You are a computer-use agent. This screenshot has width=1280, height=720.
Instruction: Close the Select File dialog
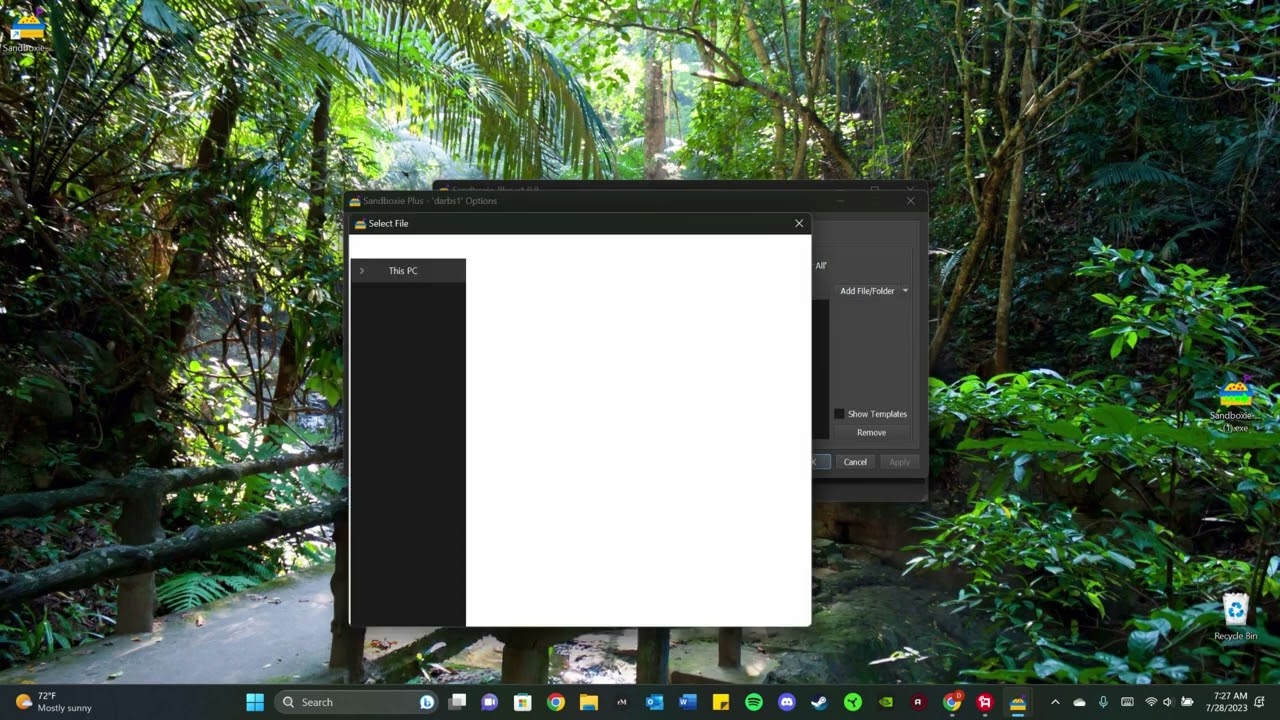[799, 223]
